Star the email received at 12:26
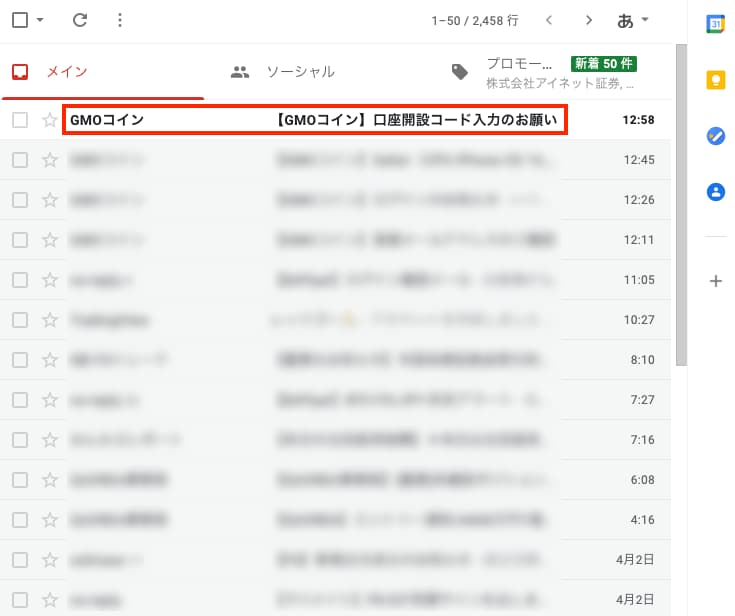 [50, 200]
